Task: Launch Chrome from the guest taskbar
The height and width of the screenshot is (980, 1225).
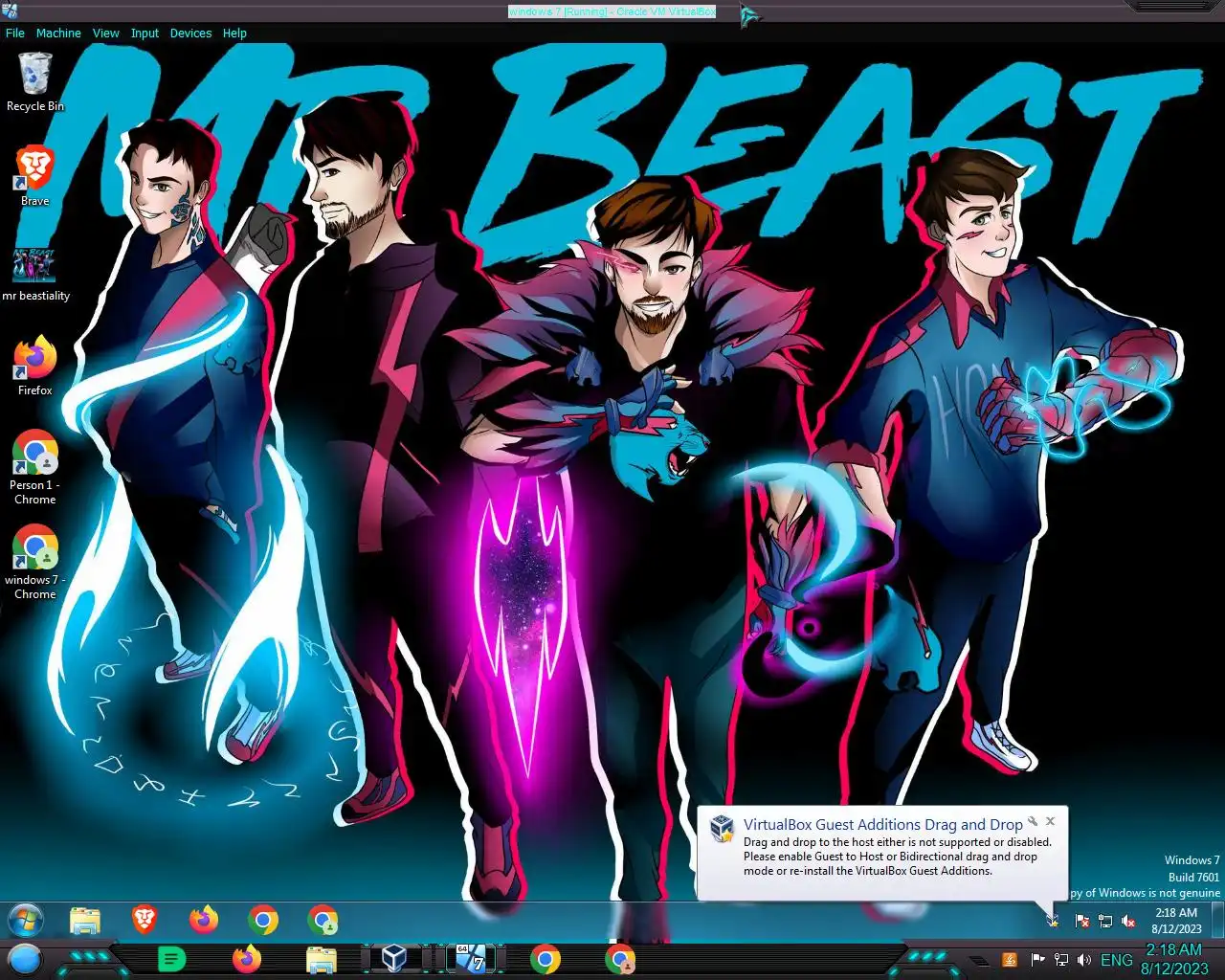Action: point(262,921)
